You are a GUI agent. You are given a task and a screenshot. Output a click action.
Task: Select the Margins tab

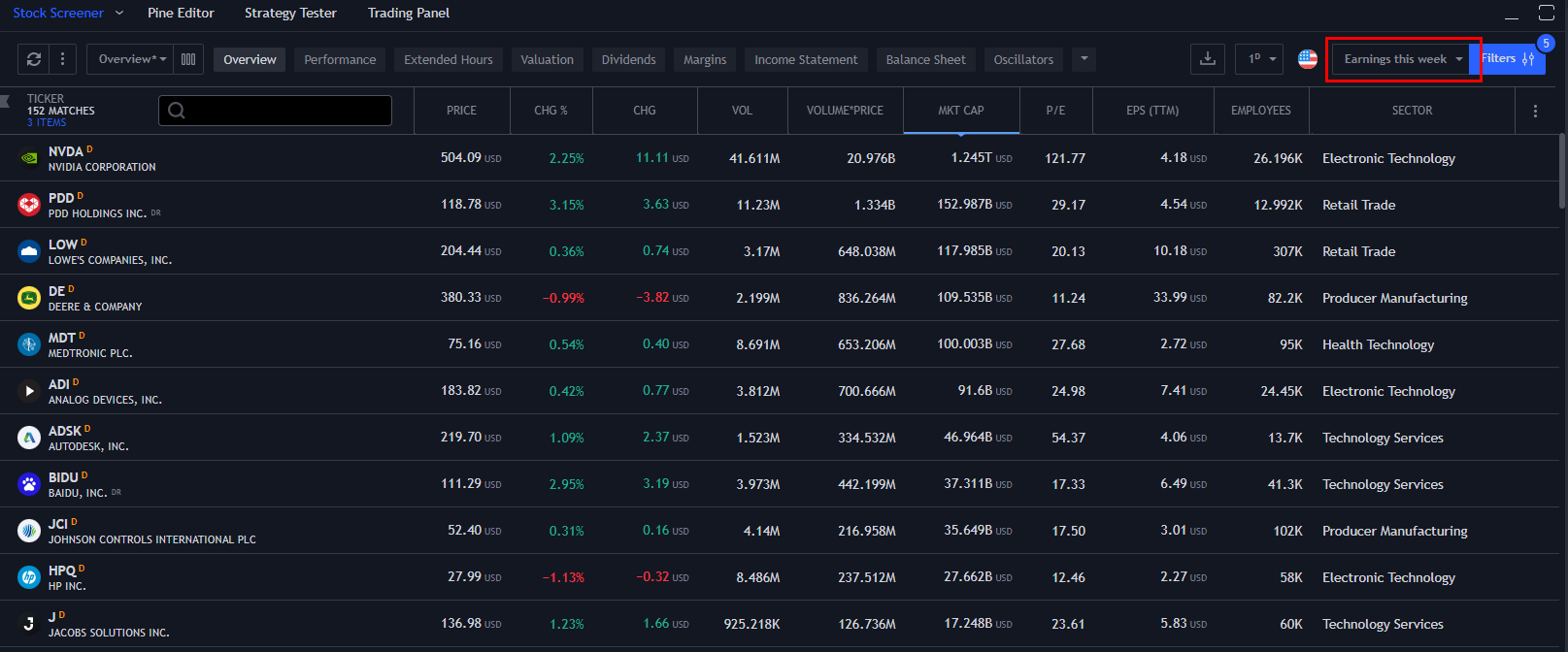[705, 59]
